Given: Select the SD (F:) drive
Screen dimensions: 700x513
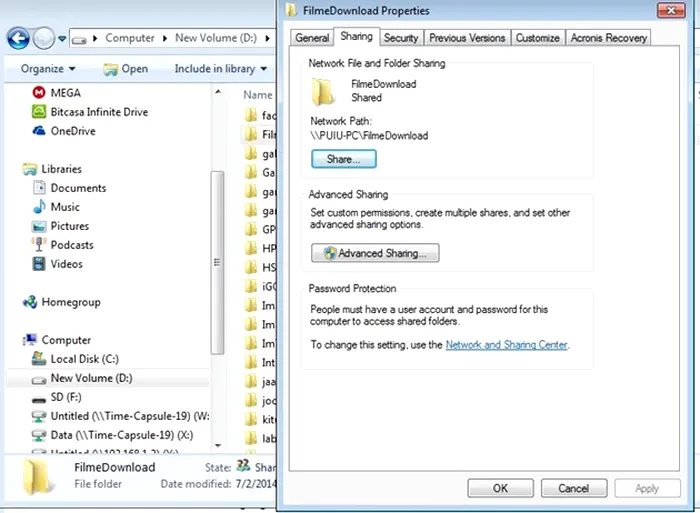Looking at the screenshot, I should (56, 397).
